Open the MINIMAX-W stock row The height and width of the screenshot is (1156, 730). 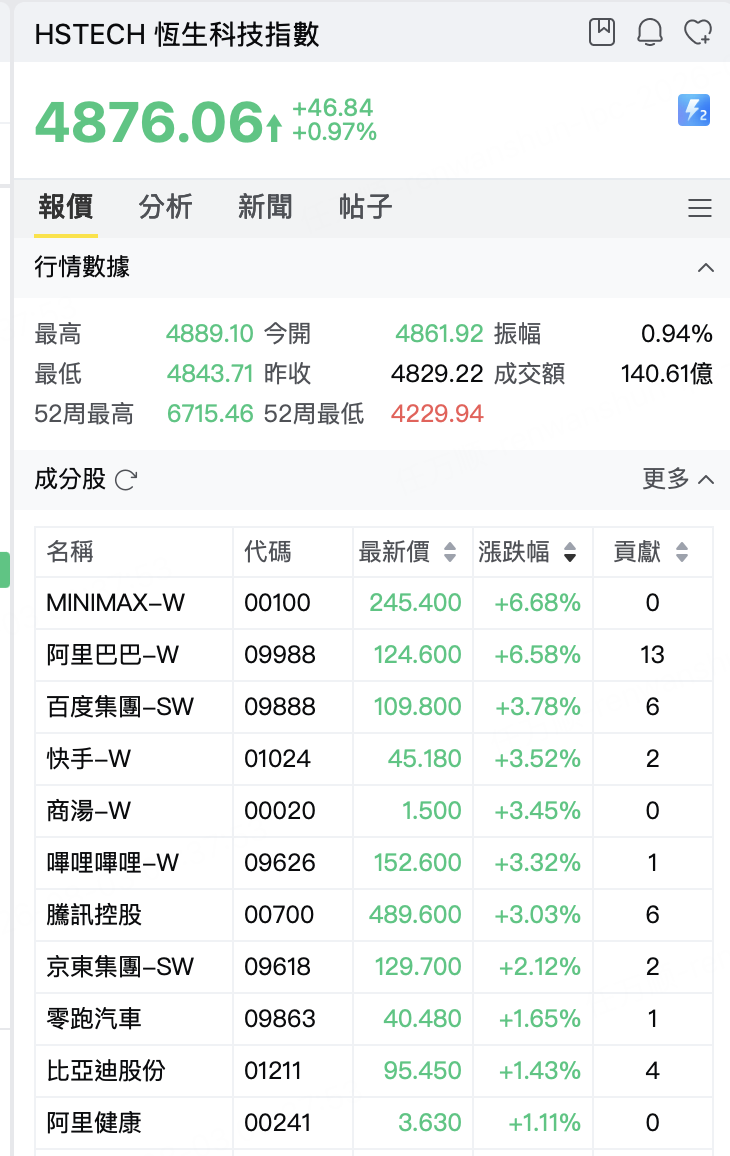pyautogui.click(x=374, y=603)
